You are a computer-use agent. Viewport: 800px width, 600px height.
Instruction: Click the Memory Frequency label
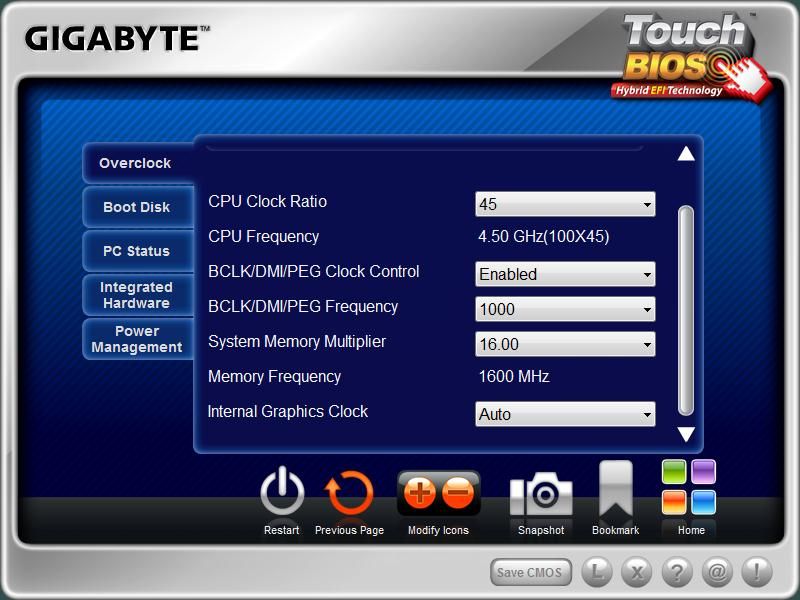(x=274, y=377)
